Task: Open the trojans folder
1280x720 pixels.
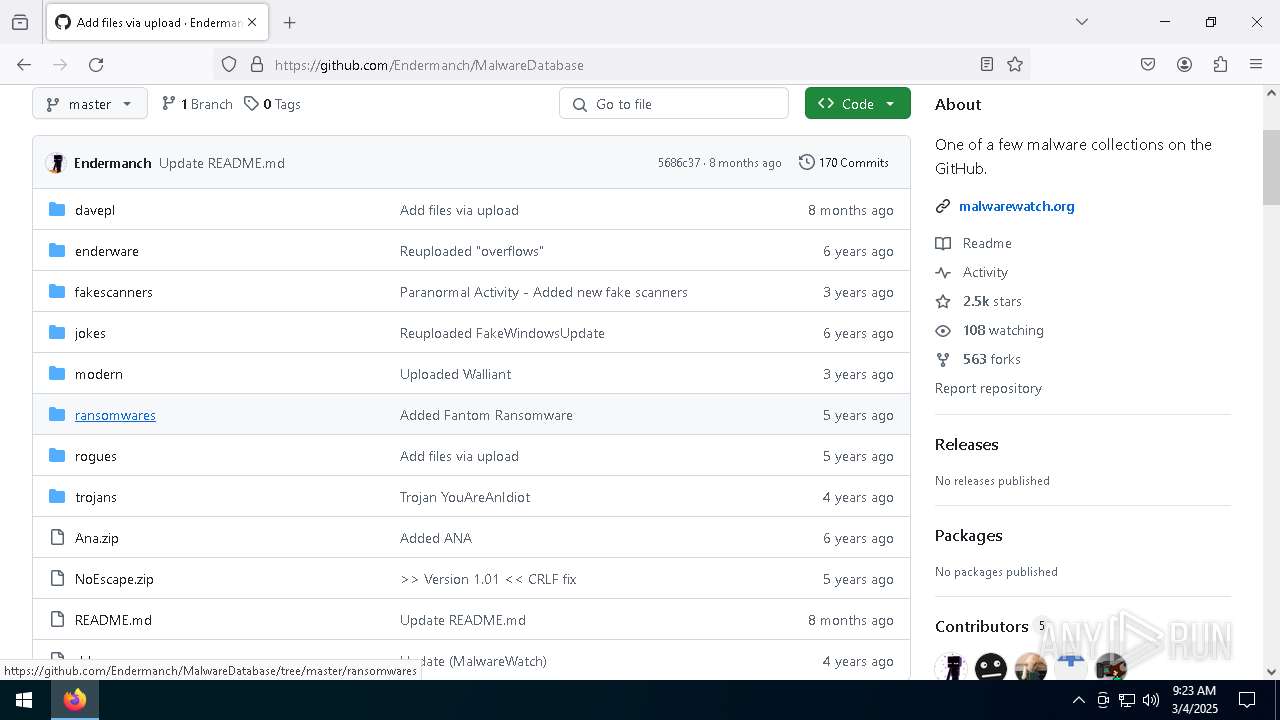Action: (x=96, y=497)
